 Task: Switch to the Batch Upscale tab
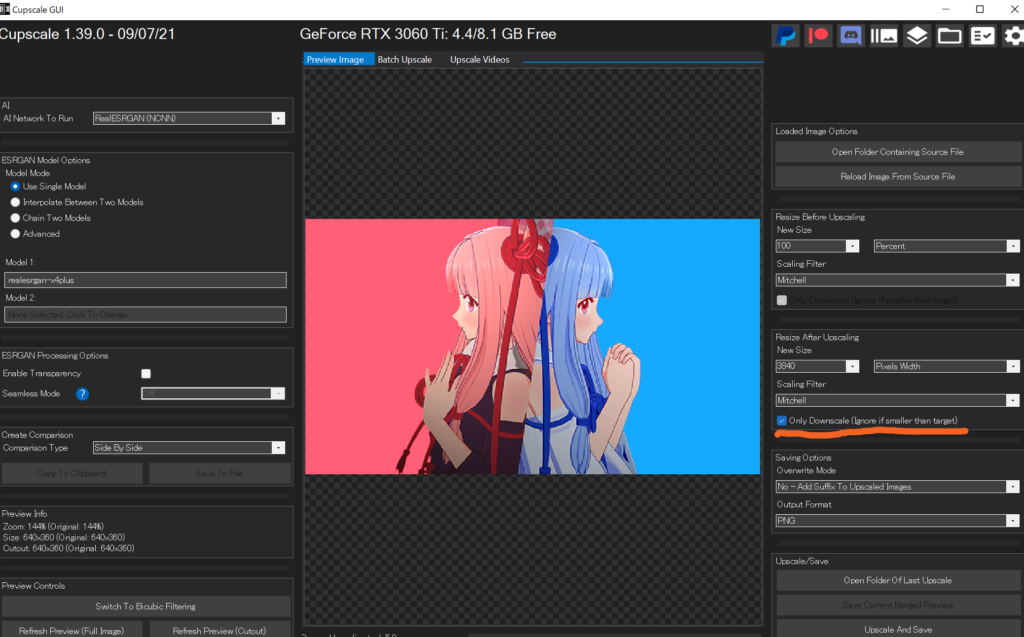pos(404,60)
